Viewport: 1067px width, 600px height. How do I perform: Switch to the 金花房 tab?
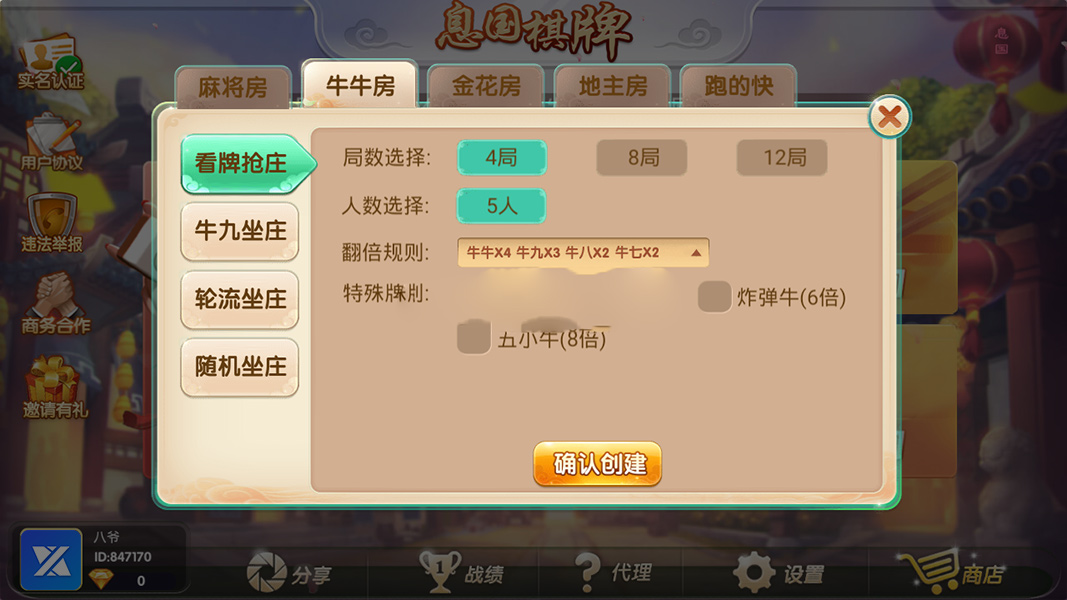click(x=486, y=86)
